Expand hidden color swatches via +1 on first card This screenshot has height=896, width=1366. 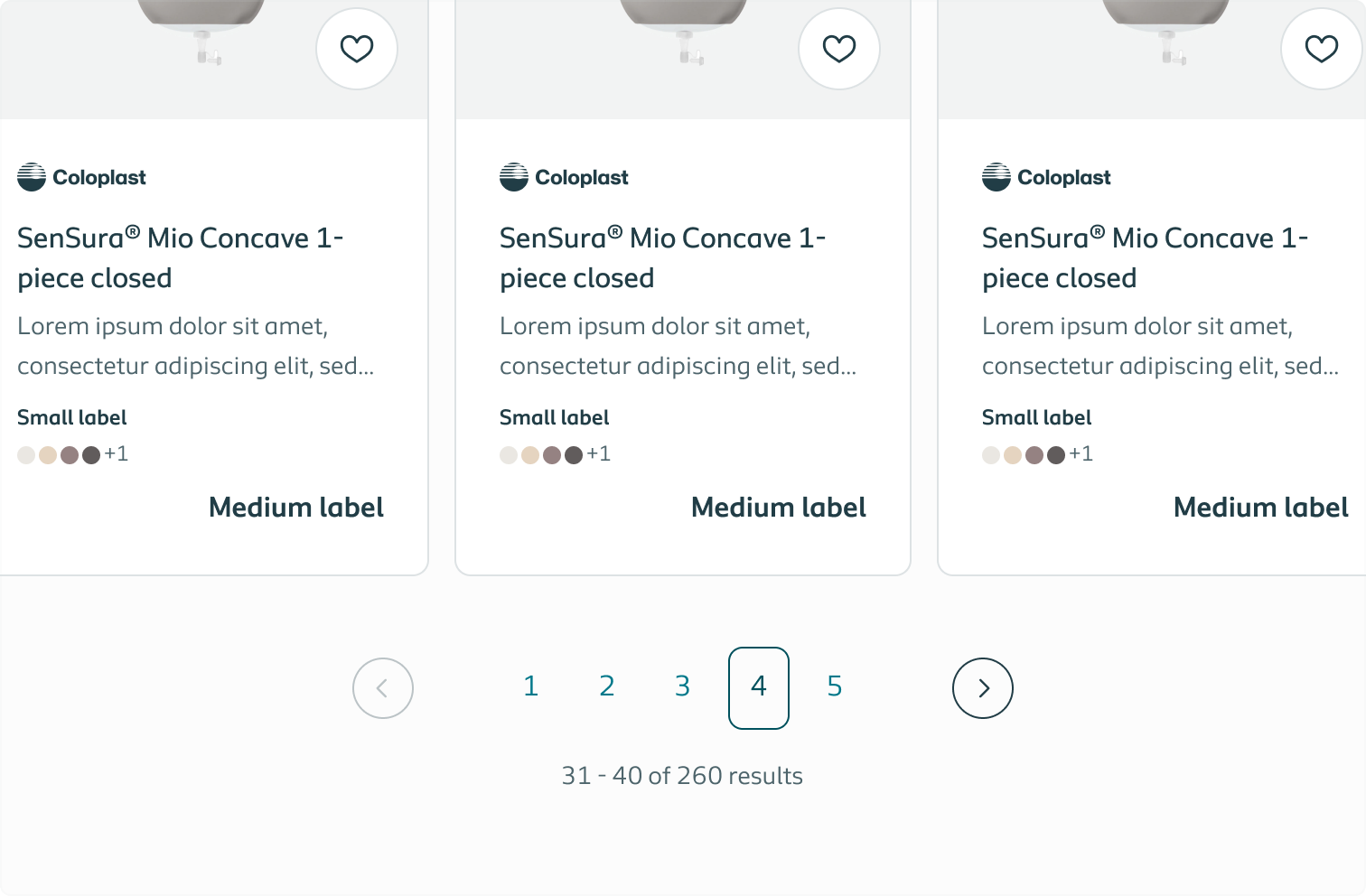pos(117,453)
